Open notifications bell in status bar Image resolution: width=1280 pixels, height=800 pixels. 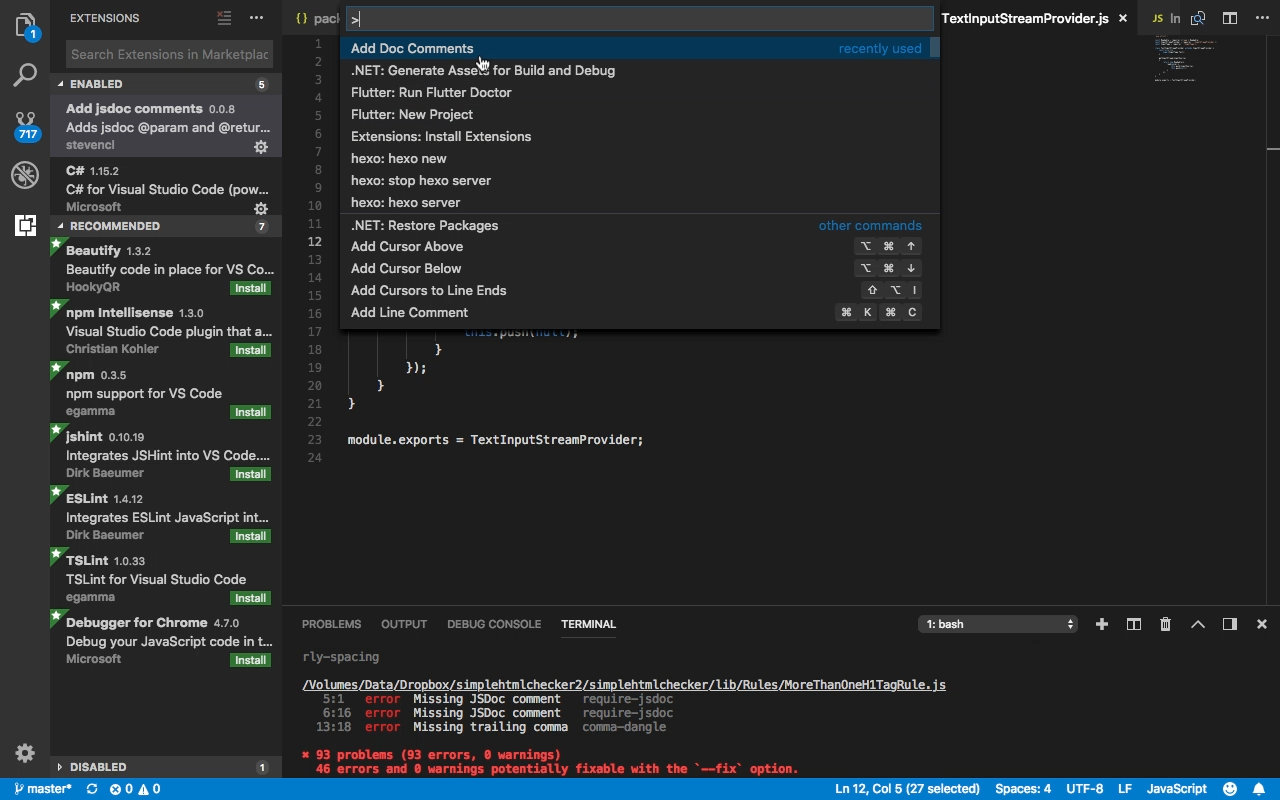point(1260,789)
